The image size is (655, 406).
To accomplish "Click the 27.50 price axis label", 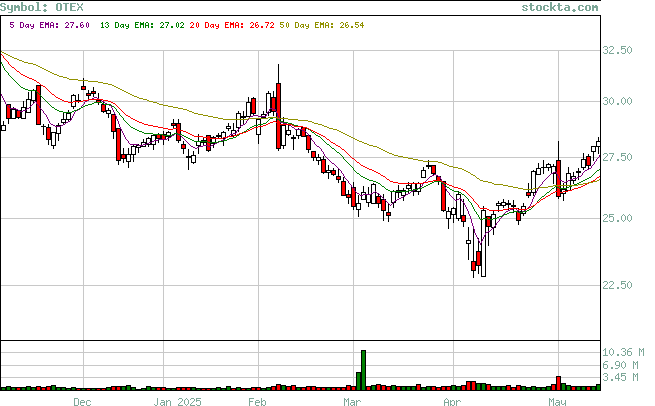I will (x=617, y=157).
